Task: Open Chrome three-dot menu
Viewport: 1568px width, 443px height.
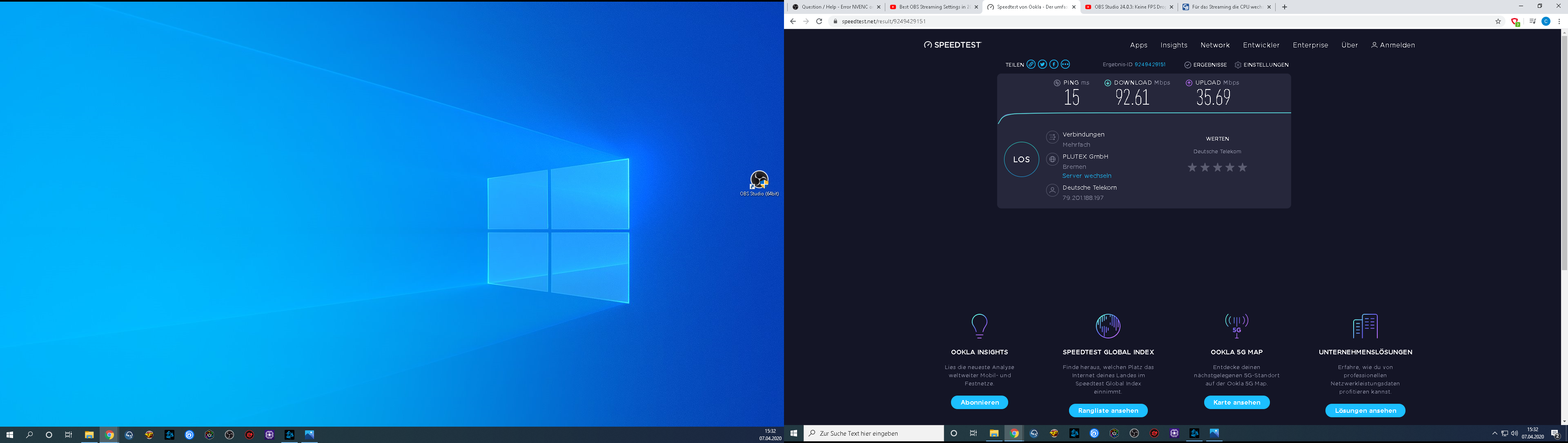Action: (1559, 21)
